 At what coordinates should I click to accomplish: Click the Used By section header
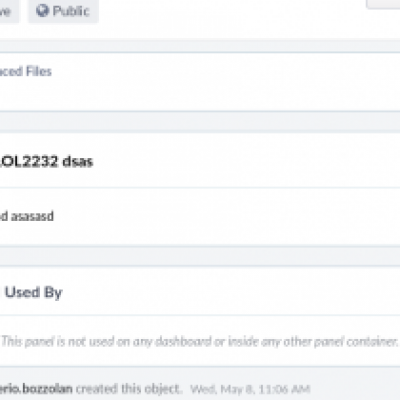click(34, 292)
